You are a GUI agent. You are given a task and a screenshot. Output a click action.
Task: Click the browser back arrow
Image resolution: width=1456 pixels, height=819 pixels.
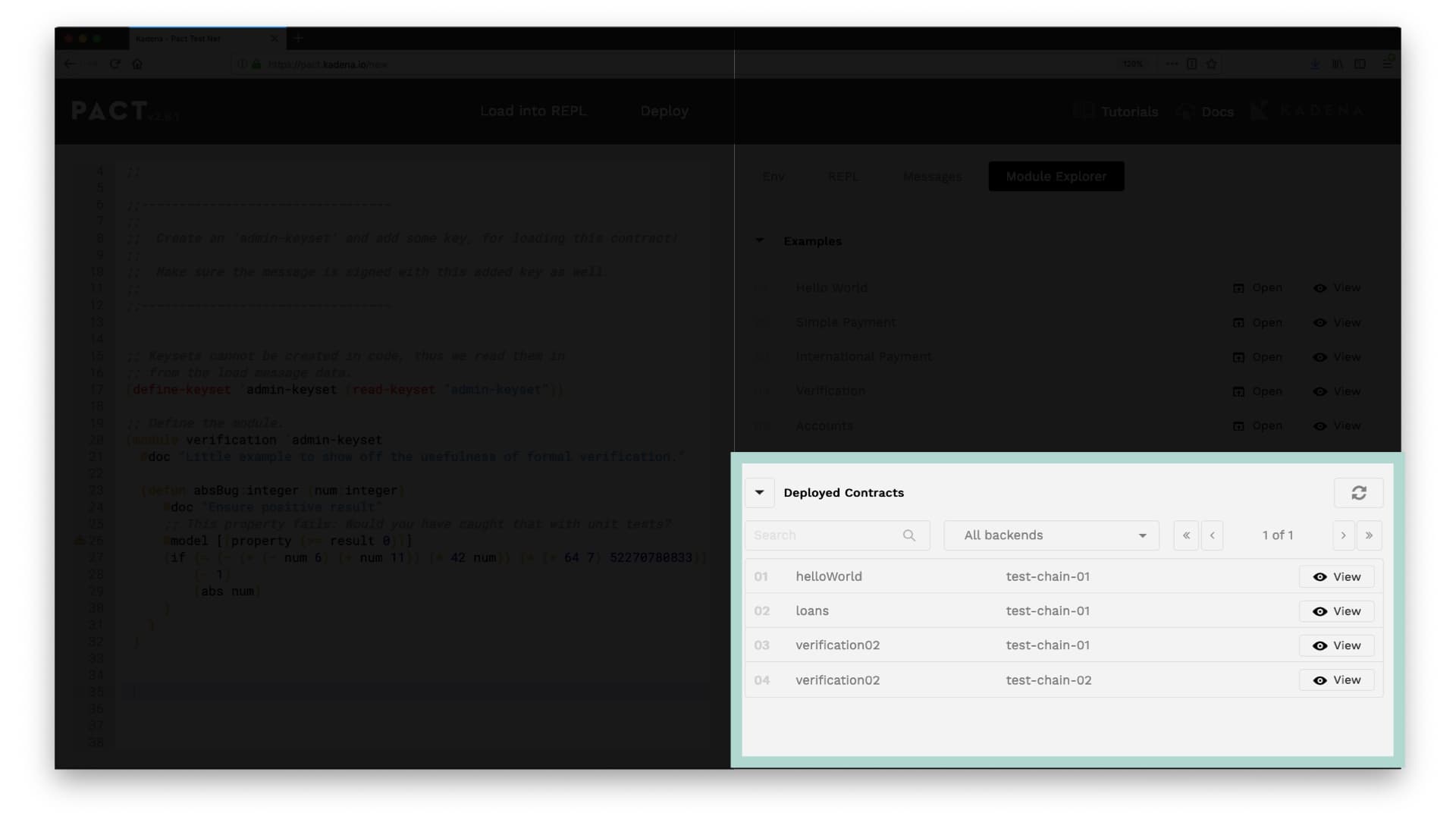(x=70, y=64)
